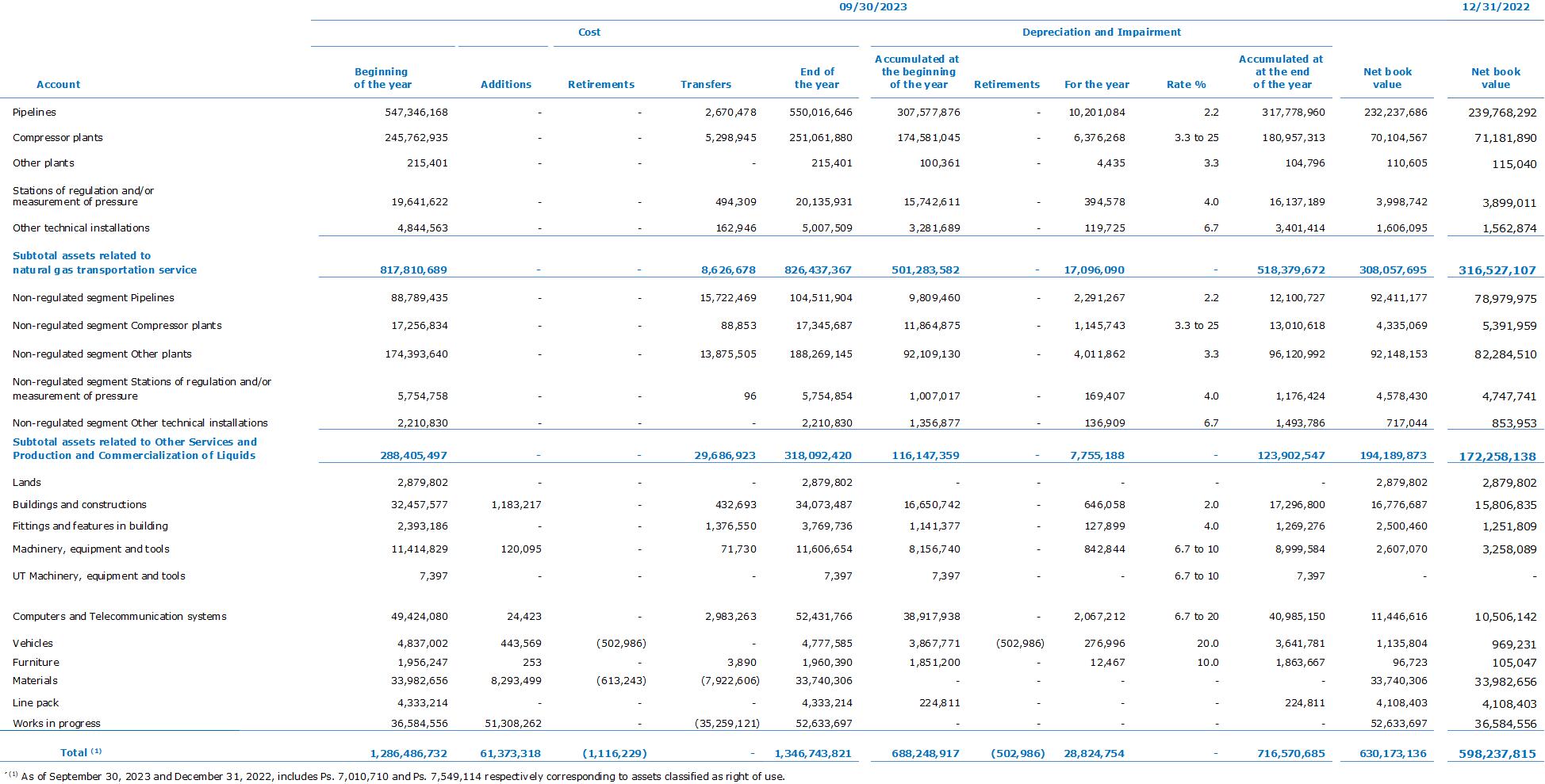Screen dimensions: 1545x784
Task: Click the 'Retirements' header under Cost
Action: (601, 85)
